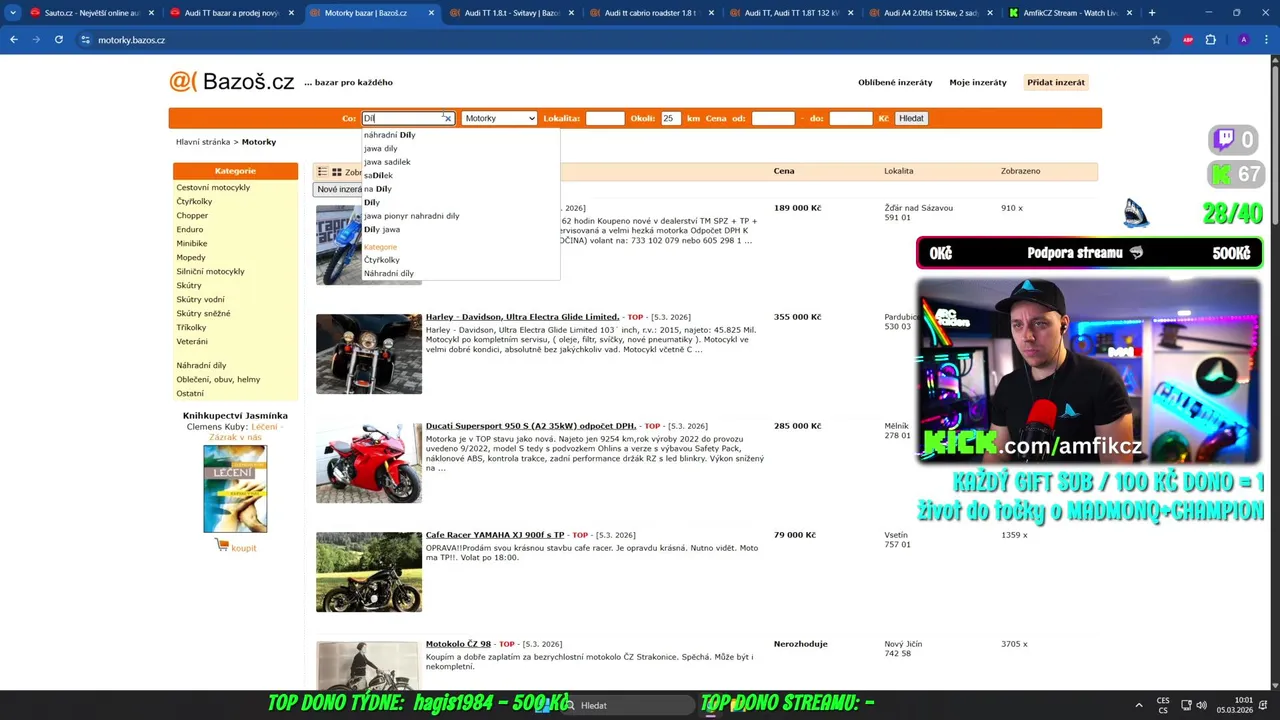
Task: Open Chopper category
Action: (192, 215)
